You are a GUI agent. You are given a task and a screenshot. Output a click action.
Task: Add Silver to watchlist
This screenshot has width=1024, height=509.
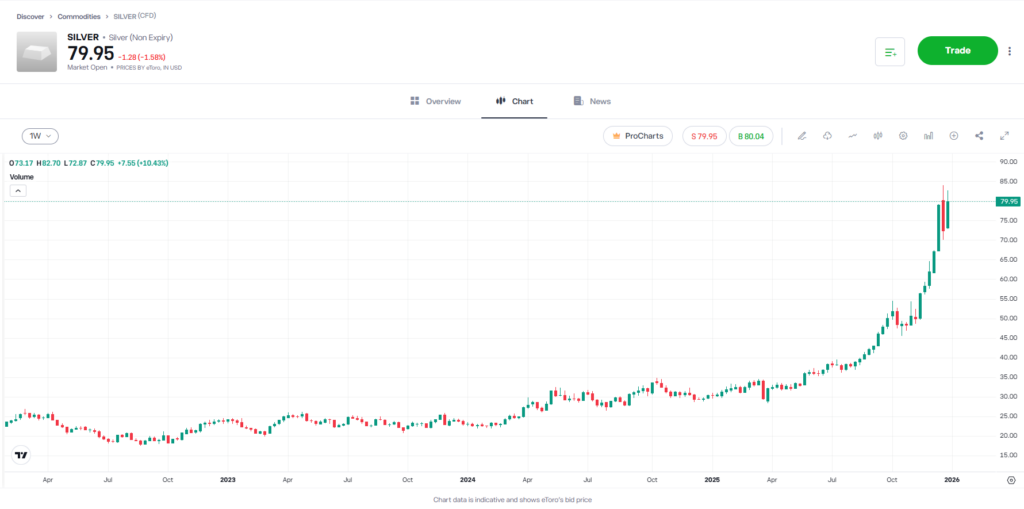[x=889, y=51]
